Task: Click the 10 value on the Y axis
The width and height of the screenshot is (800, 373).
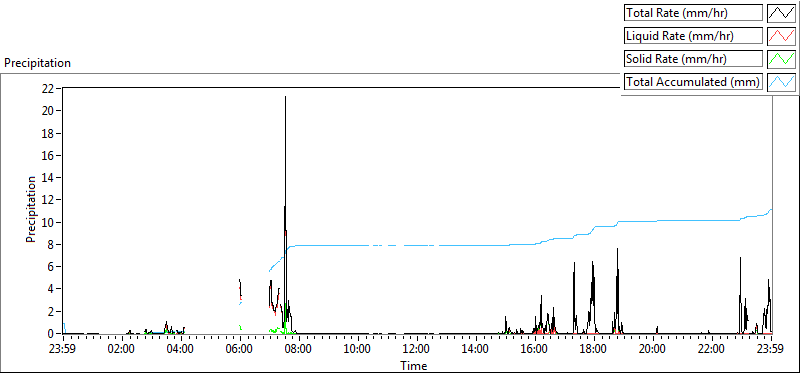Action: pos(49,222)
